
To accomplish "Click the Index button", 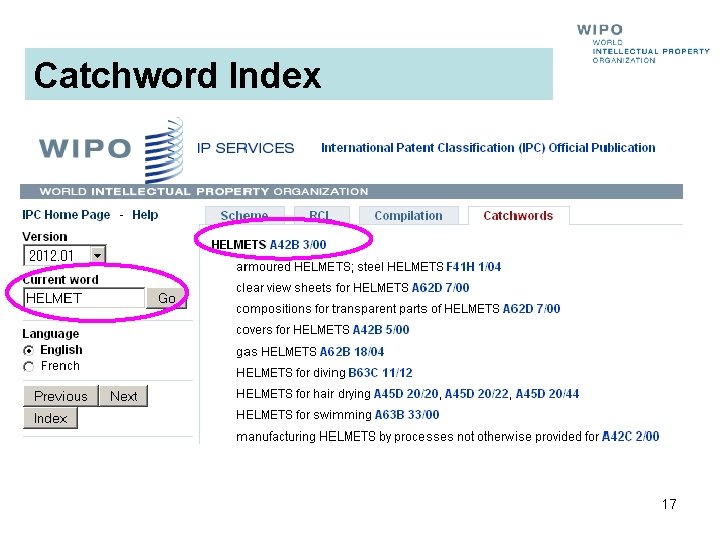I will 51,418.
